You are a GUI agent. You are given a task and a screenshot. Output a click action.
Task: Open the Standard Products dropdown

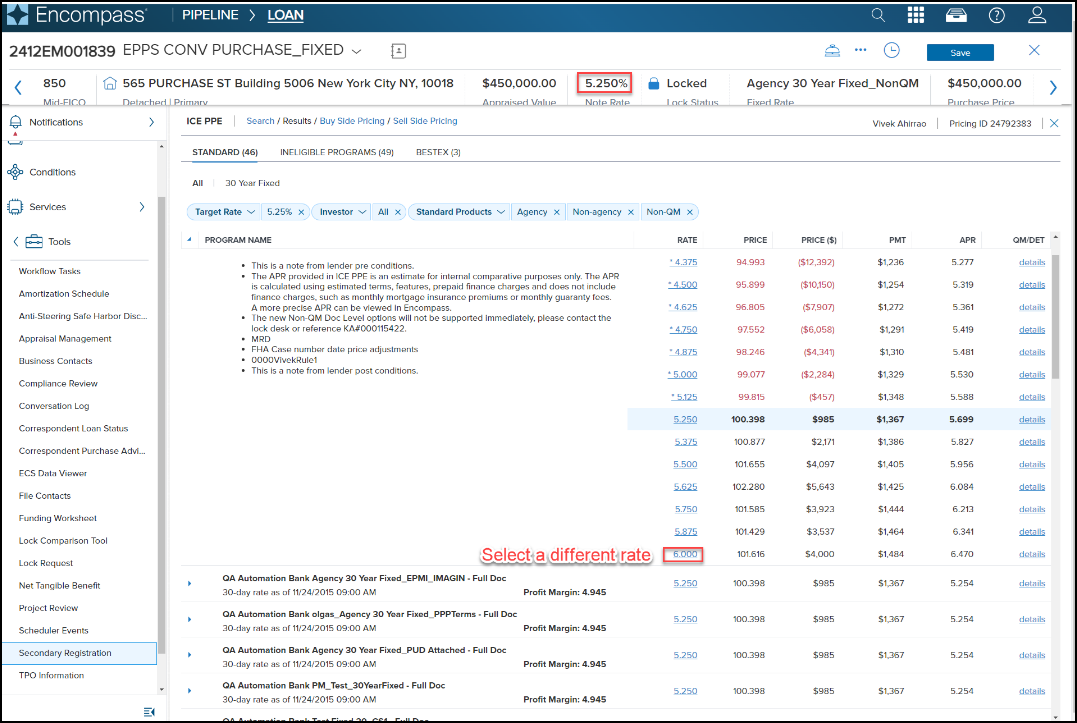coord(460,212)
